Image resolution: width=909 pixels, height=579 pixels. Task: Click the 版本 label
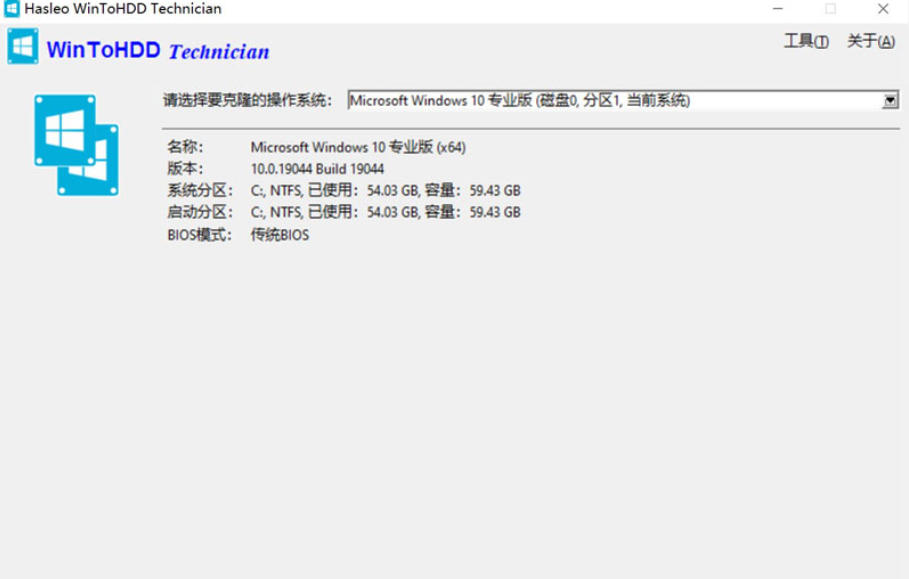coord(186,169)
